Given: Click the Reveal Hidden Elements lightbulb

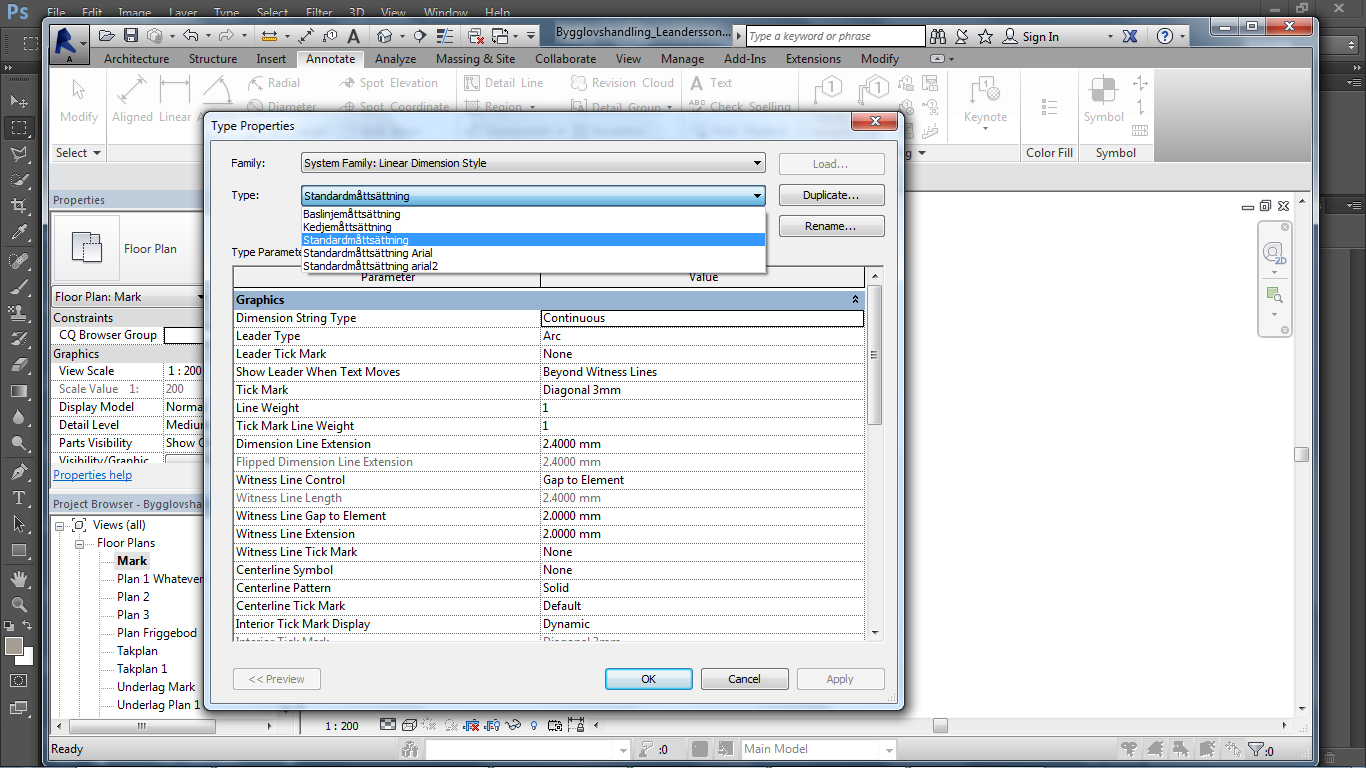Looking at the screenshot, I should tap(534, 726).
